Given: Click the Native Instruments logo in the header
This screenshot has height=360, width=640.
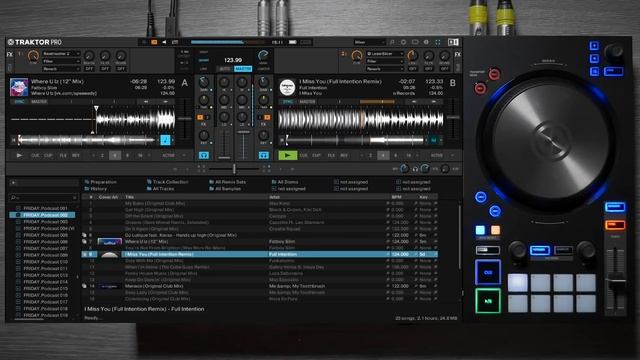Looking at the screenshot, I should (453, 42).
